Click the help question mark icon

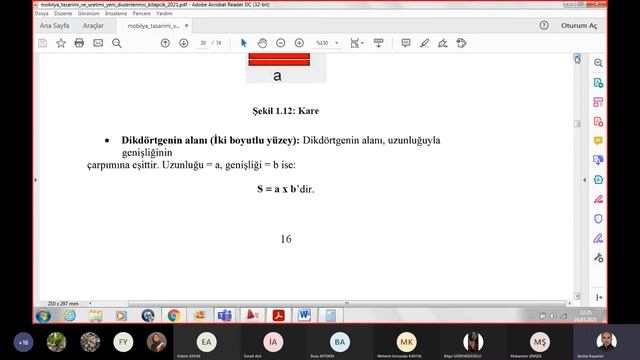pyautogui.click(x=544, y=25)
